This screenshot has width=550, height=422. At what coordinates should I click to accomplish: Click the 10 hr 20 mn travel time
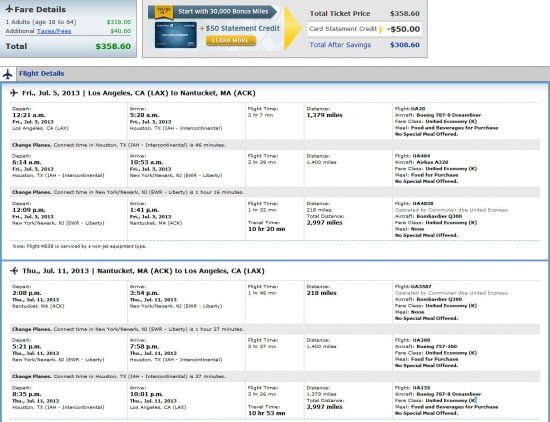pos(266,229)
